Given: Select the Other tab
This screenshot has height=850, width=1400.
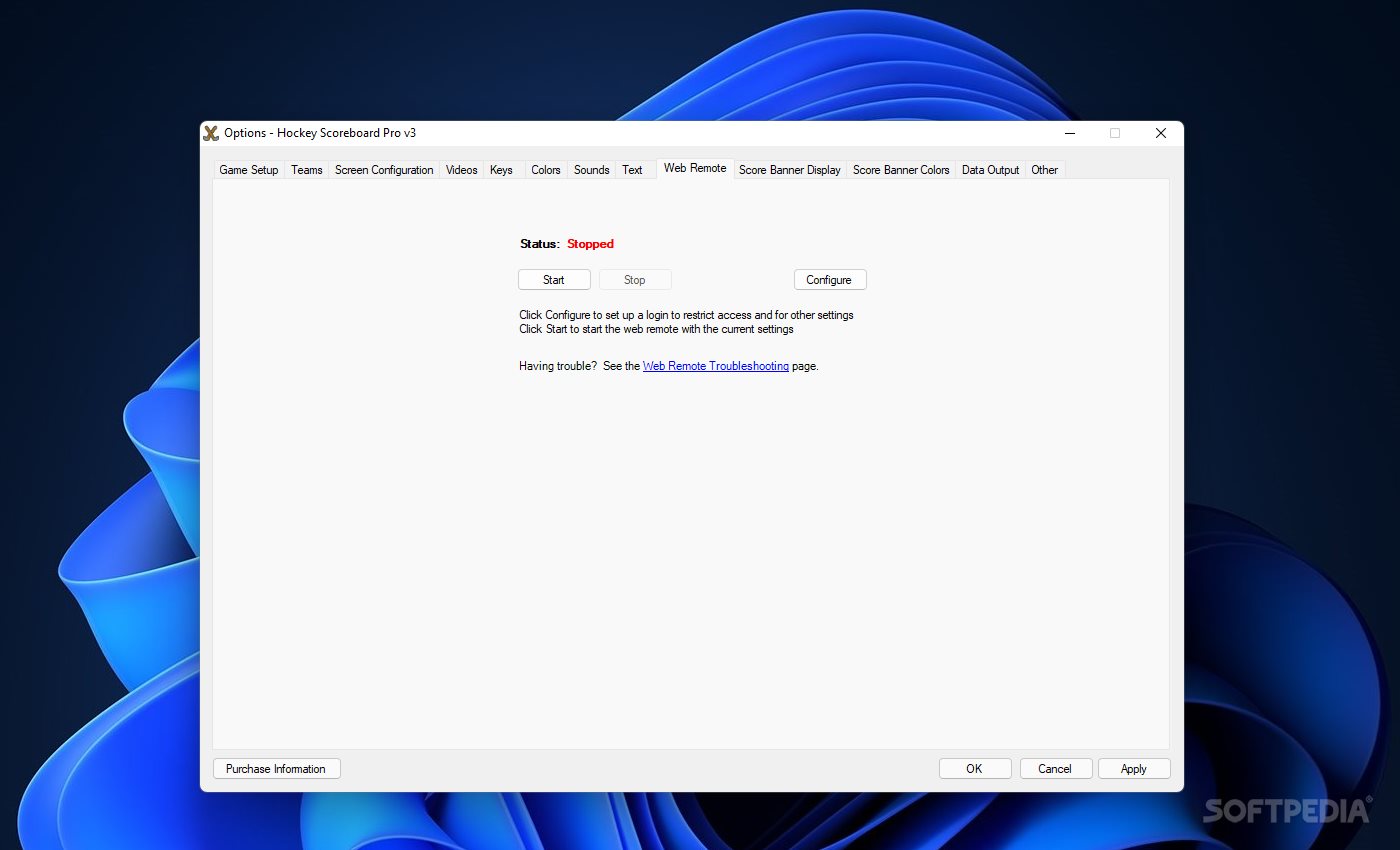Looking at the screenshot, I should pyautogui.click(x=1045, y=170).
